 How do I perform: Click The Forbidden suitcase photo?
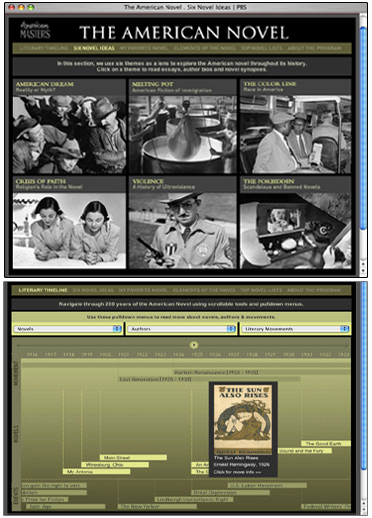[295, 231]
